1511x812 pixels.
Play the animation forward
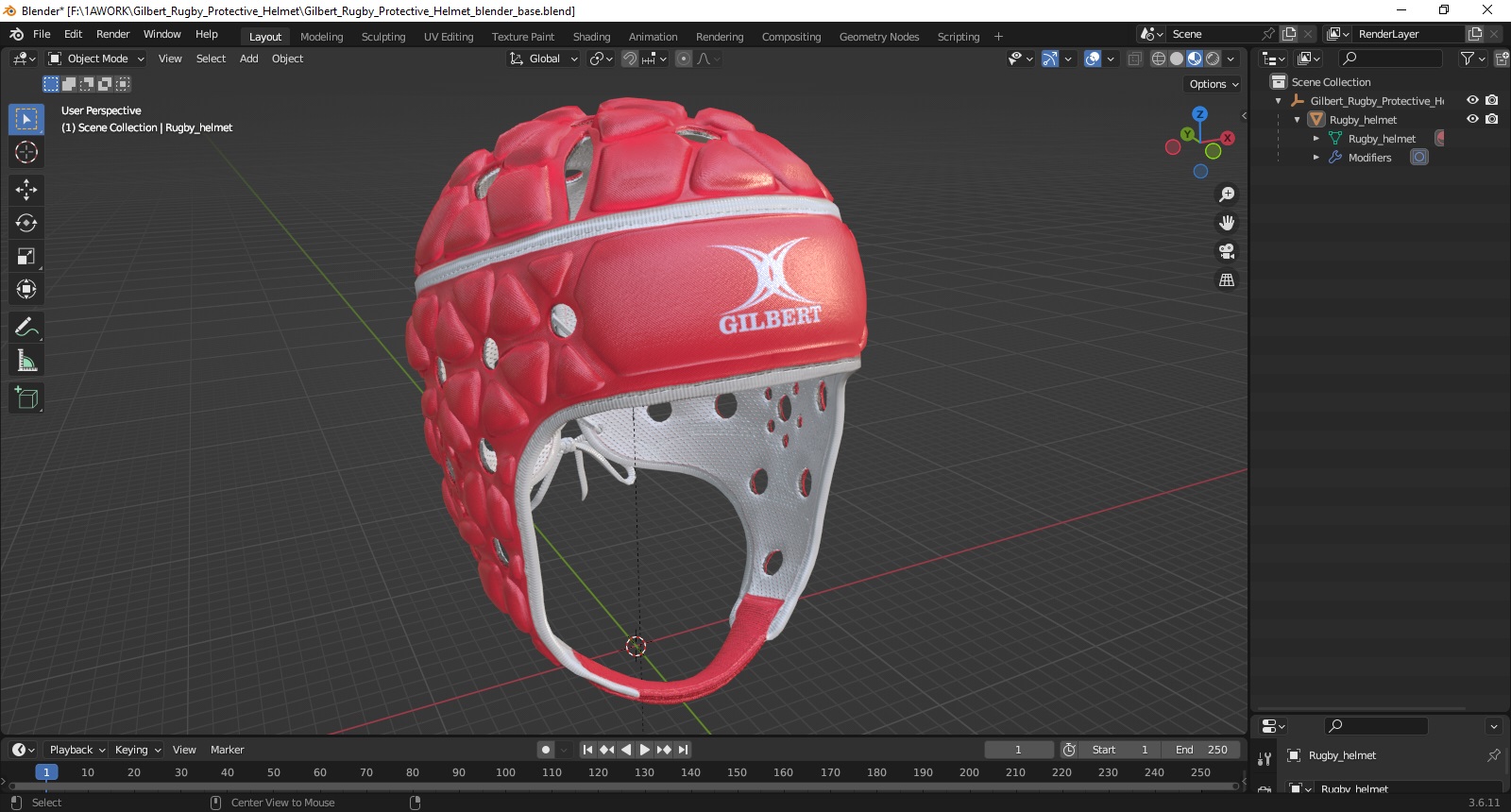[645, 750]
